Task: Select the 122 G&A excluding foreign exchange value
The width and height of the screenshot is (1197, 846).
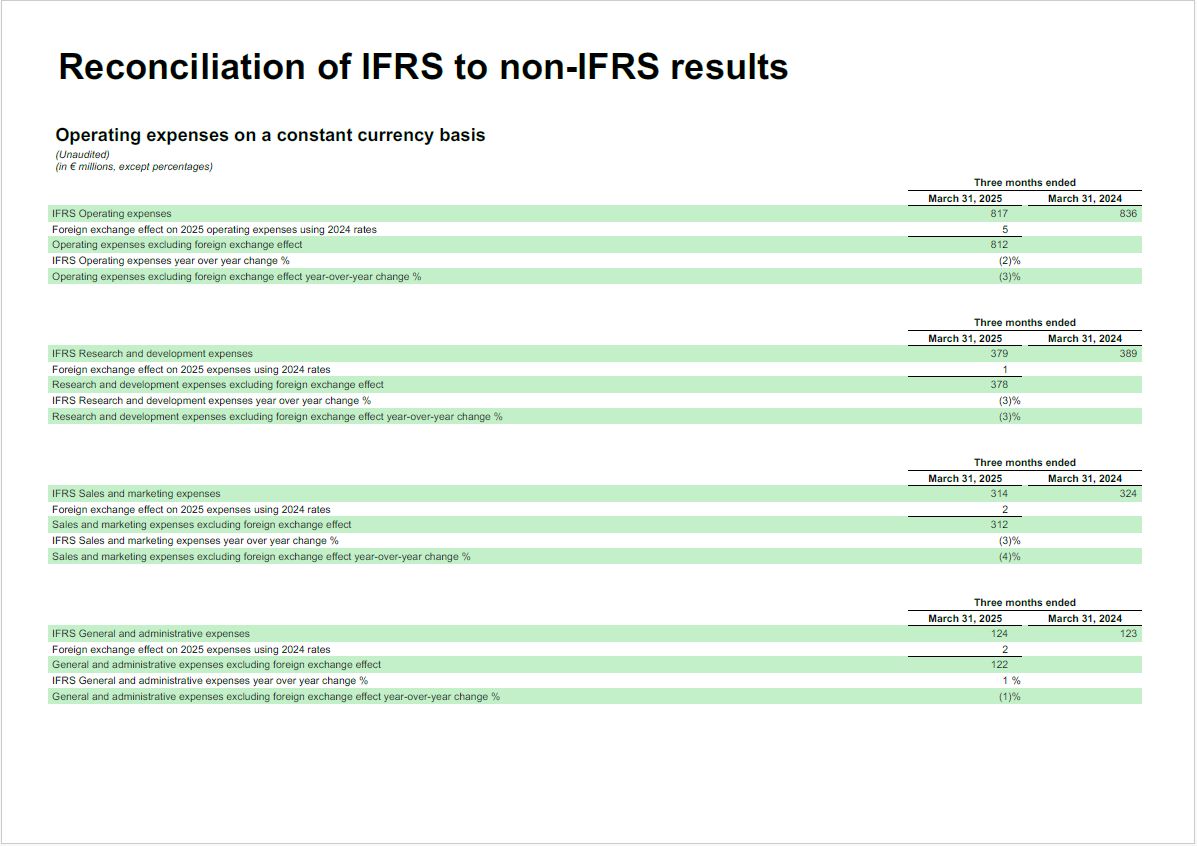Action: pos(998,665)
